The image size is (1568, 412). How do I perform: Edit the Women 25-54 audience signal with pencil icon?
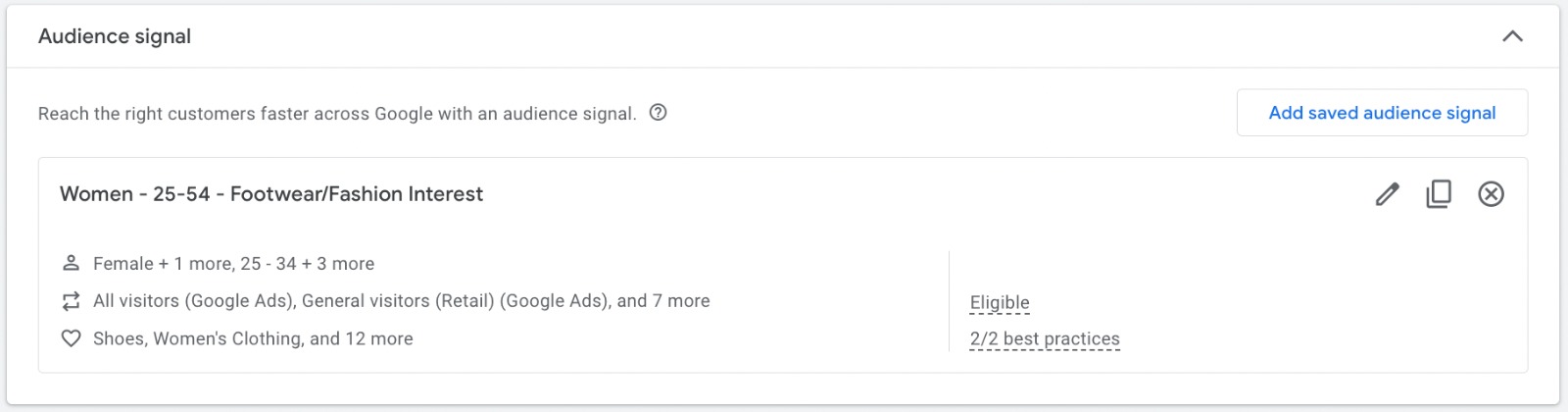pyautogui.click(x=1387, y=194)
